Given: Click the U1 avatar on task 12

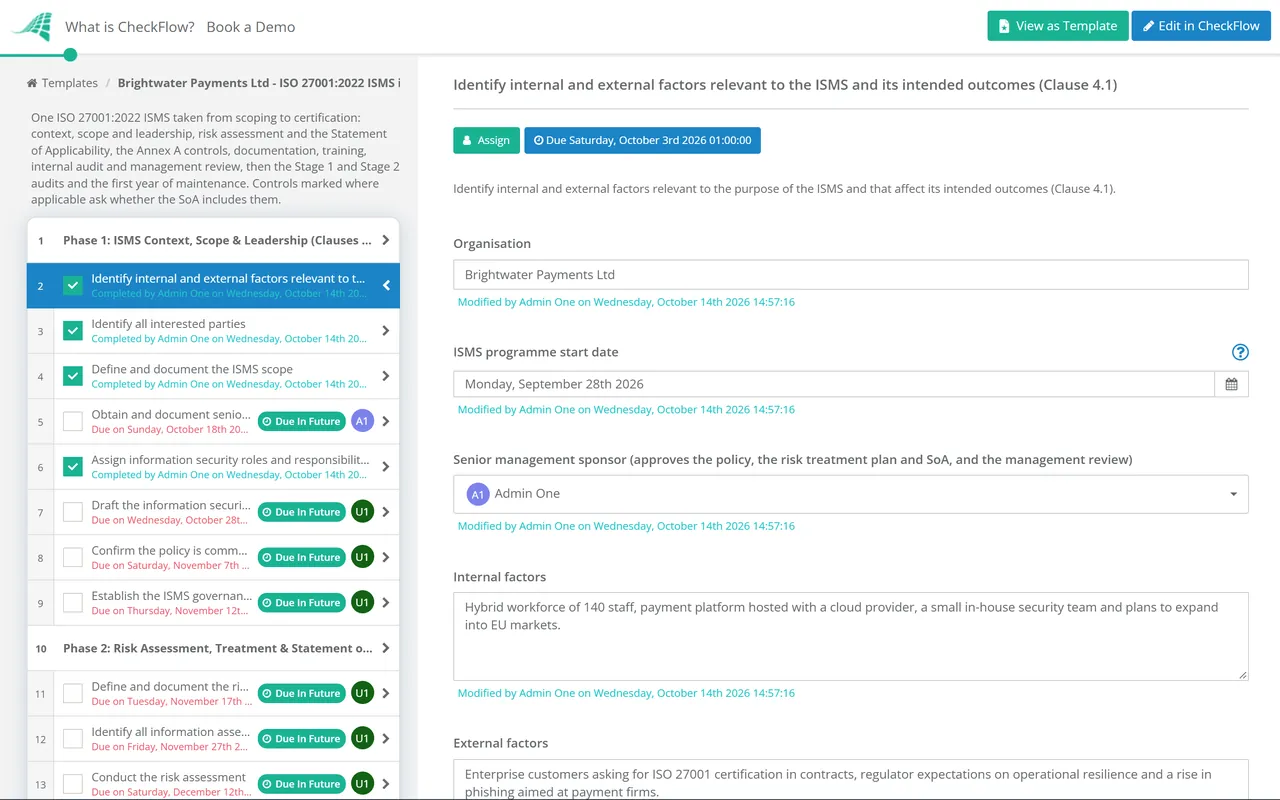Looking at the screenshot, I should point(362,739).
